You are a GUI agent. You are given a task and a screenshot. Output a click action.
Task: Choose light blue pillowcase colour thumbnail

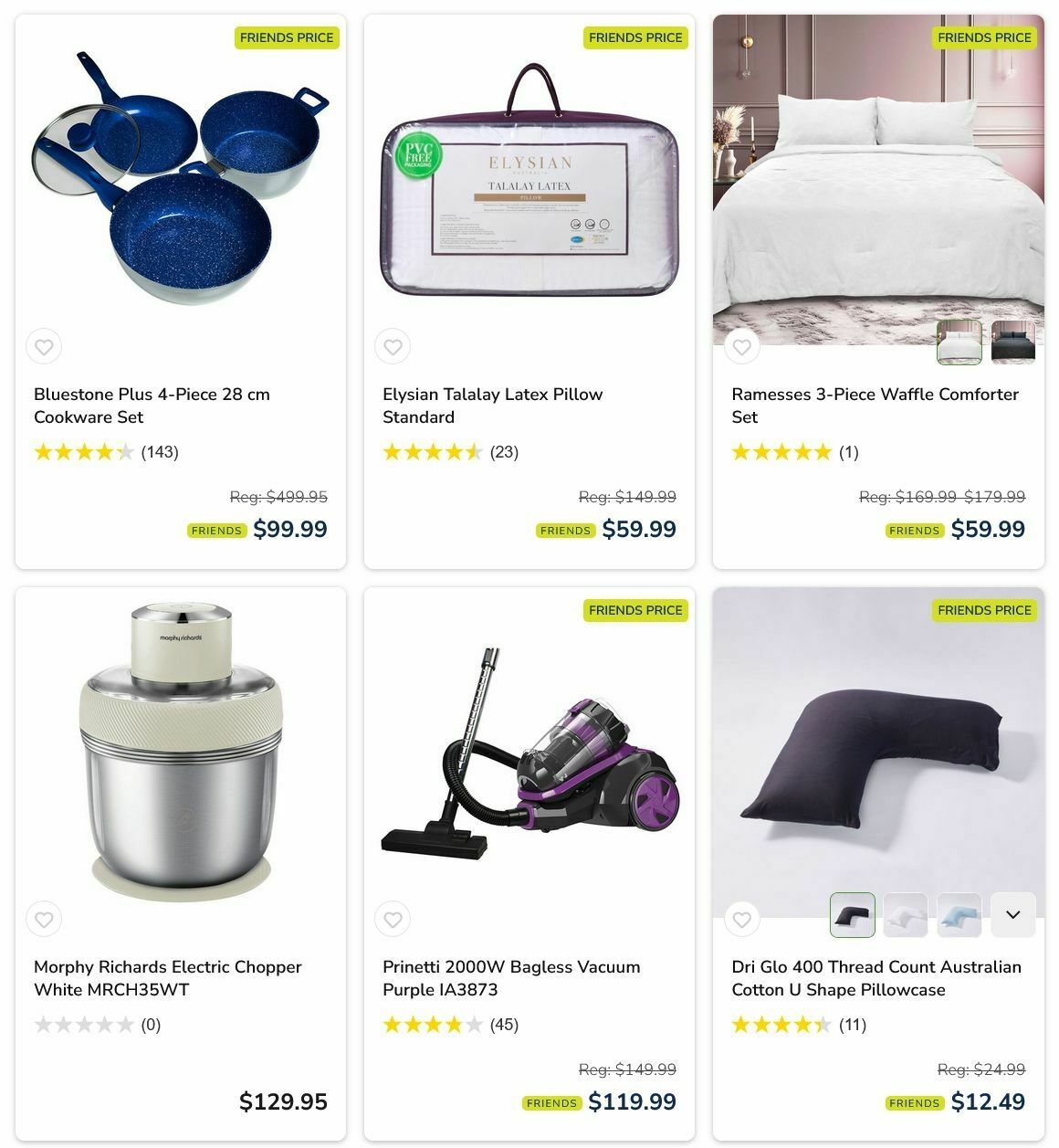[959, 915]
